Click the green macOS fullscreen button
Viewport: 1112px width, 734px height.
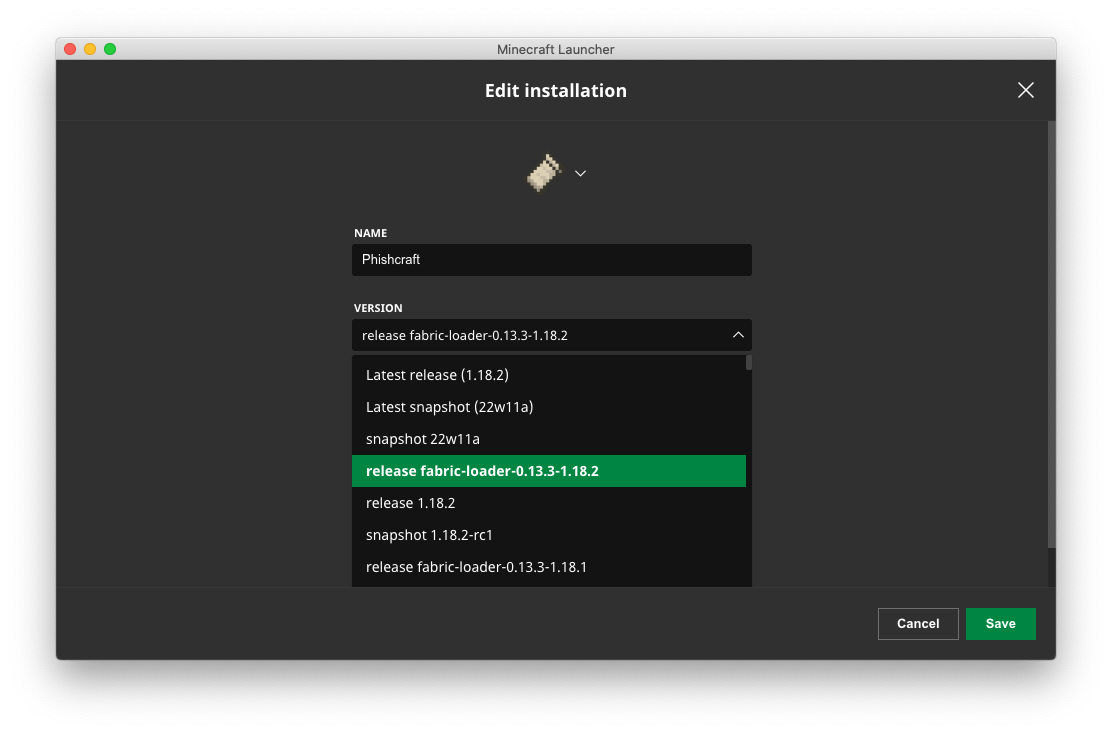coord(110,49)
